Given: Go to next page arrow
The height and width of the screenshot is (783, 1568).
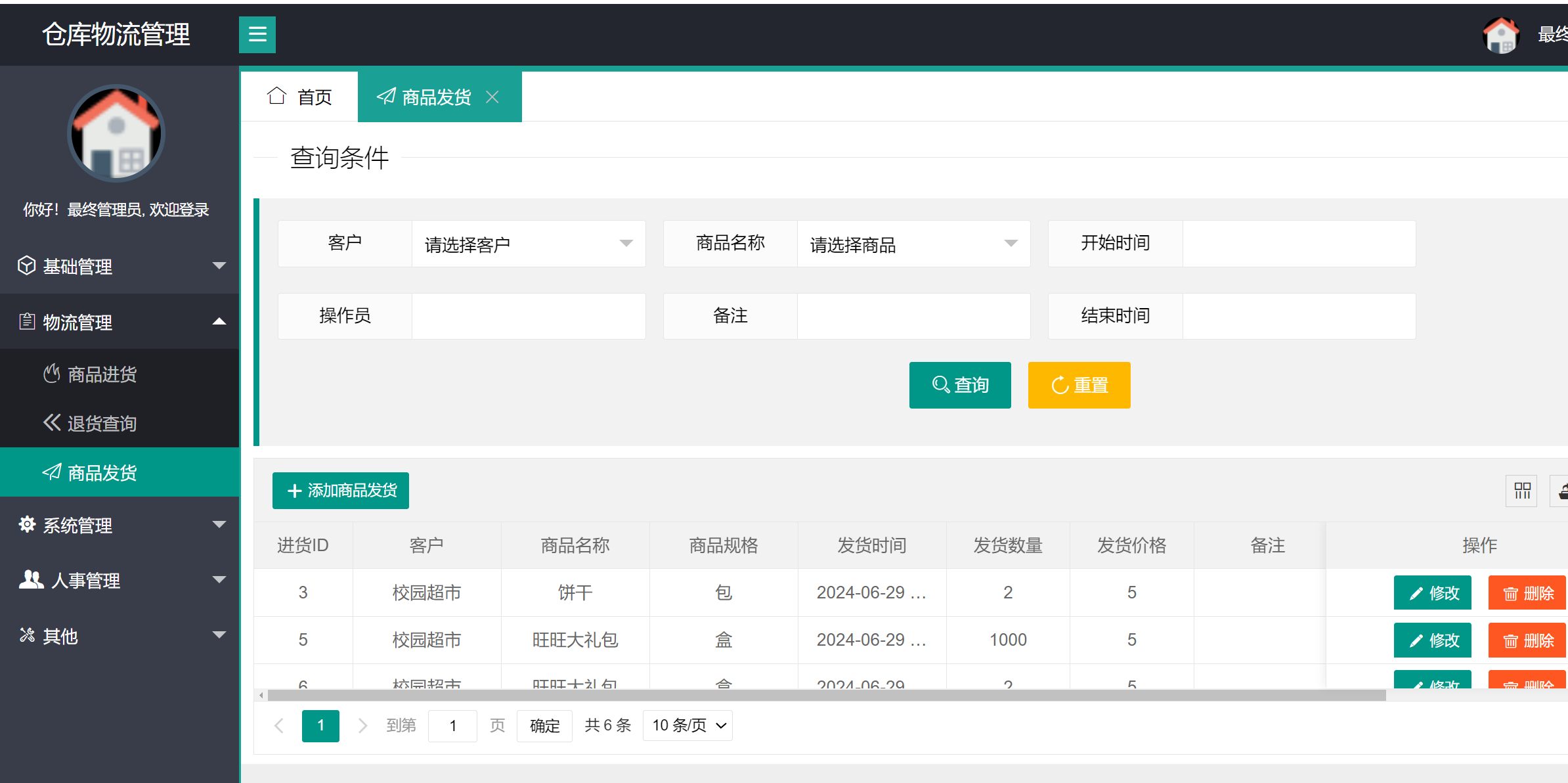Looking at the screenshot, I should pyautogui.click(x=362, y=725).
